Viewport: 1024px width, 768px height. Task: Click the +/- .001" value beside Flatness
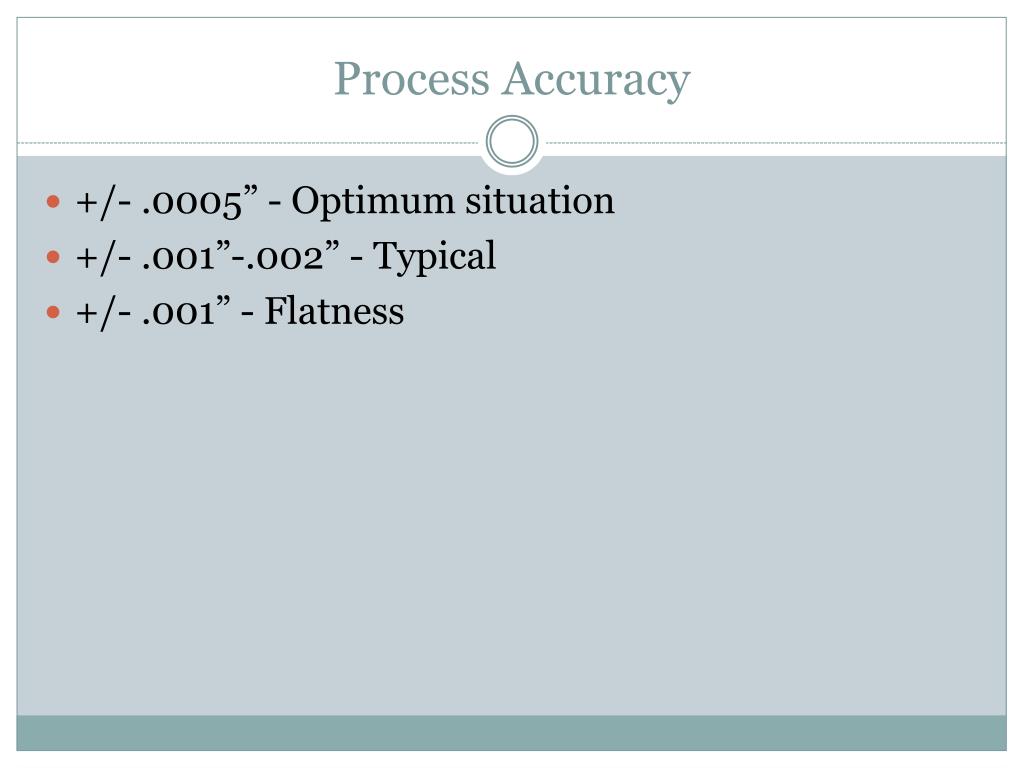[x=153, y=312]
